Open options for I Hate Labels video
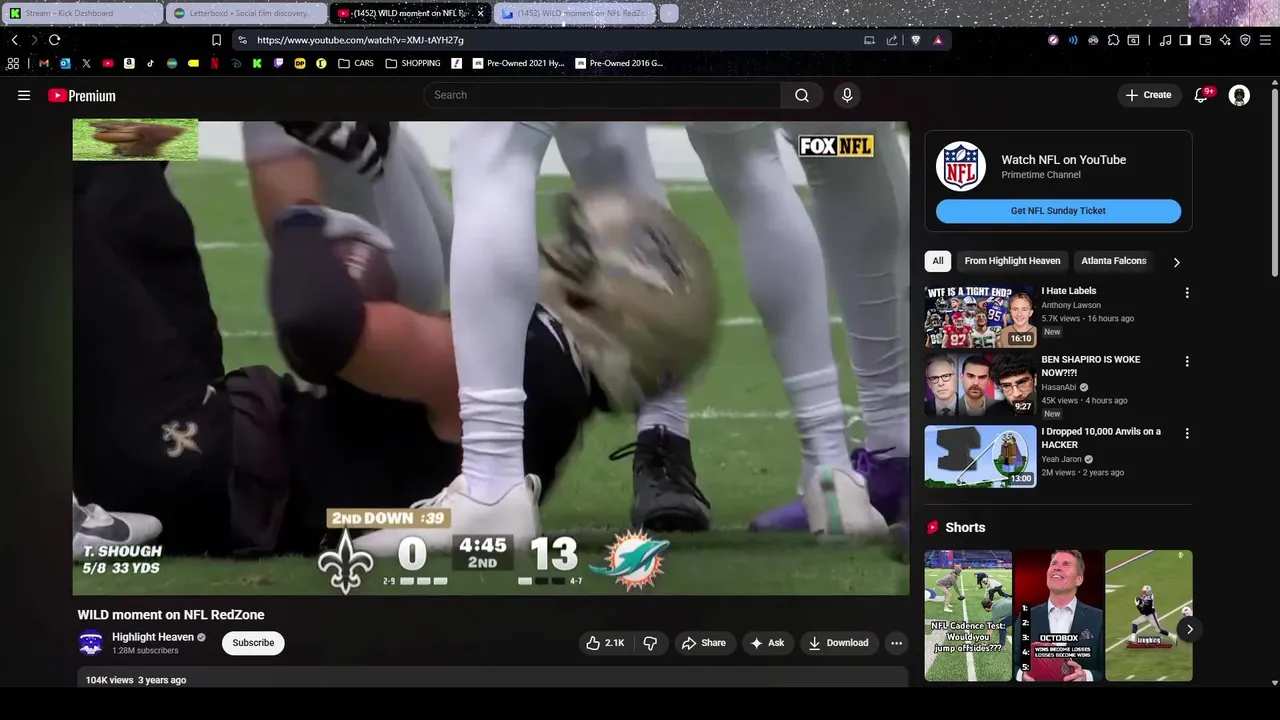This screenshot has width=1280, height=720. pos(1187,293)
